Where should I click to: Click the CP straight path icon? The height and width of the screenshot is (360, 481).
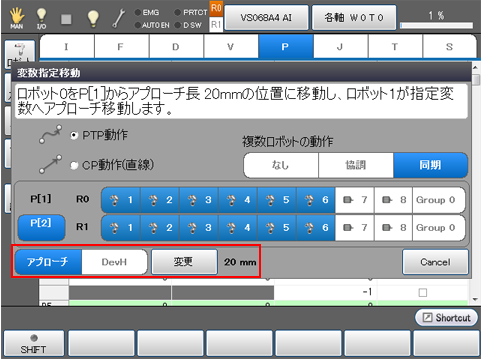(x=50, y=164)
